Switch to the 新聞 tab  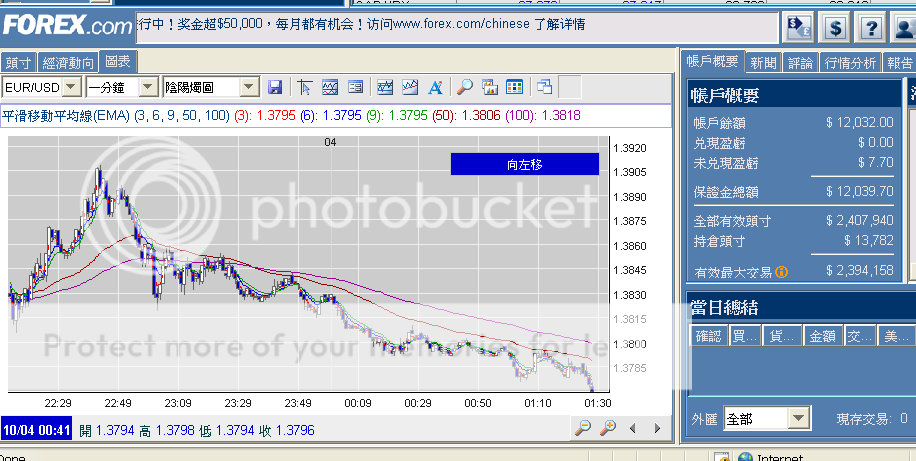763,62
